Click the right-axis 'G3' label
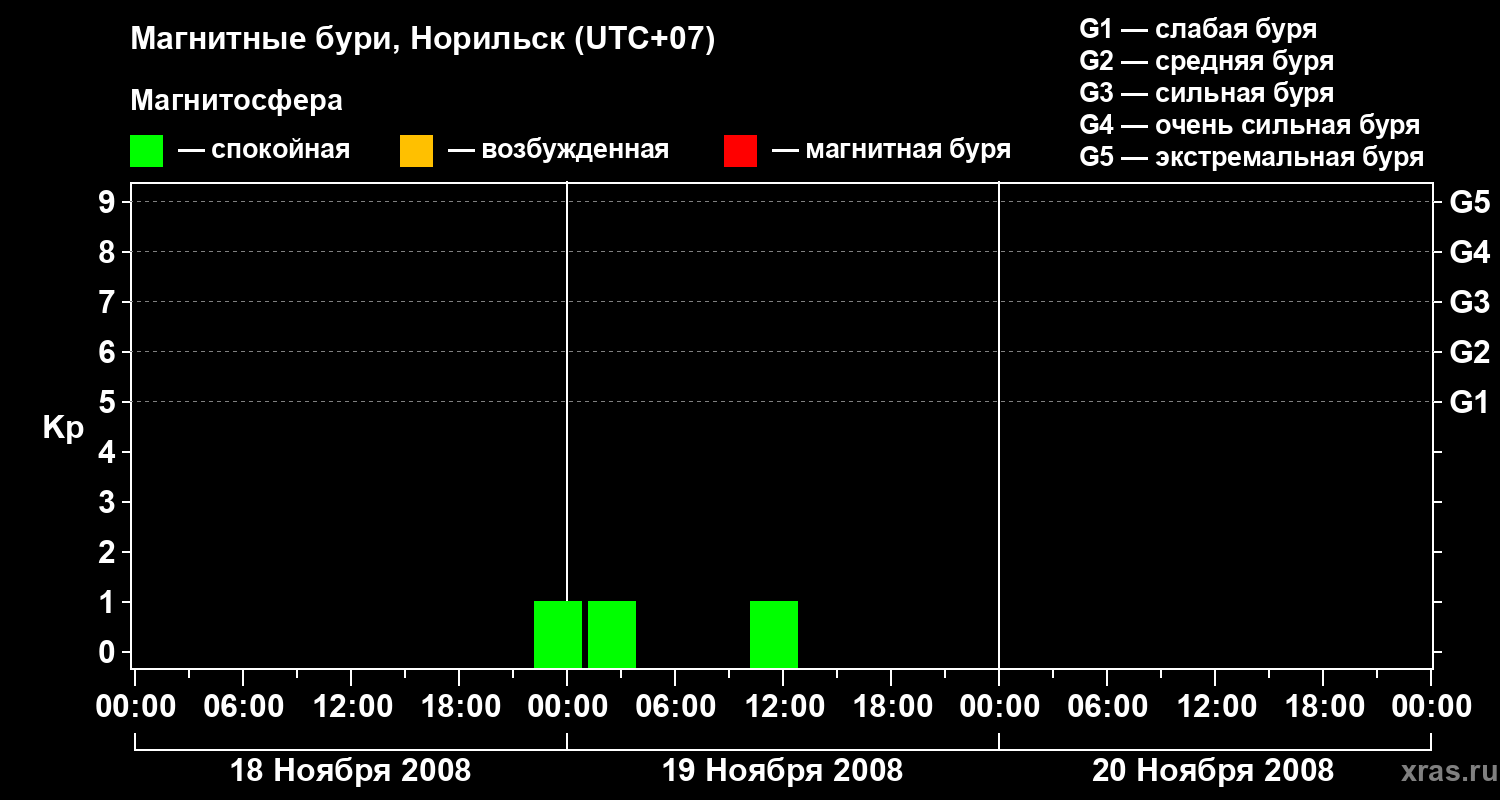 (x=1469, y=303)
